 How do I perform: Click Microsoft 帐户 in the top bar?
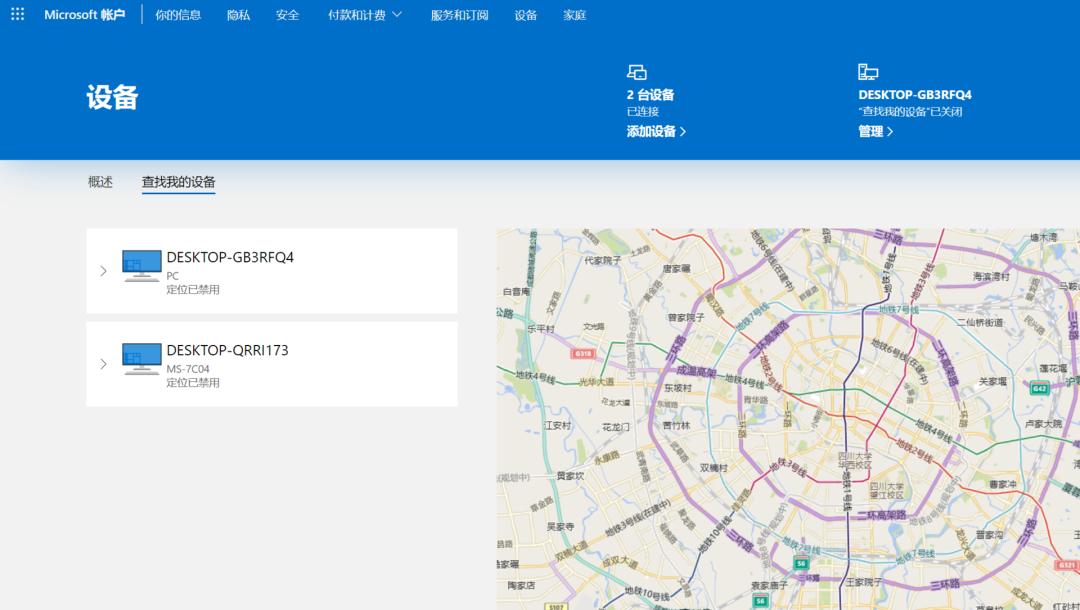[84, 15]
